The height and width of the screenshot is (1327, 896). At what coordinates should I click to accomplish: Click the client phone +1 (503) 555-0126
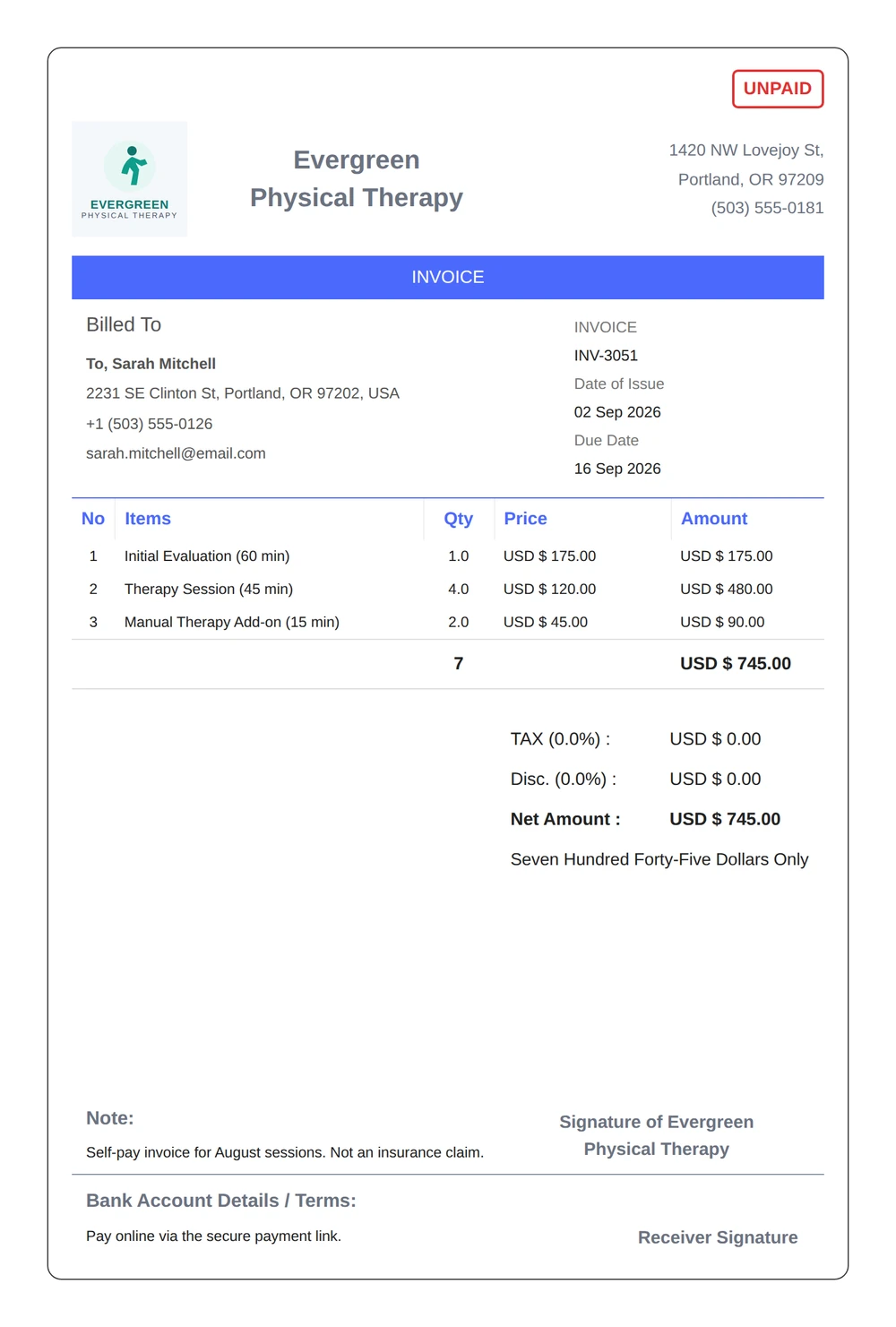coord(149,424)
